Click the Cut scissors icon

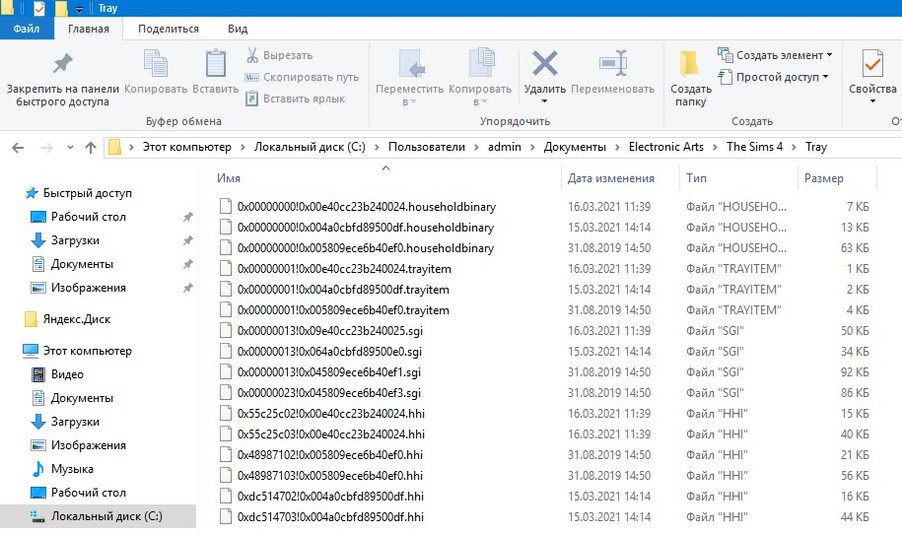(253, 55)
